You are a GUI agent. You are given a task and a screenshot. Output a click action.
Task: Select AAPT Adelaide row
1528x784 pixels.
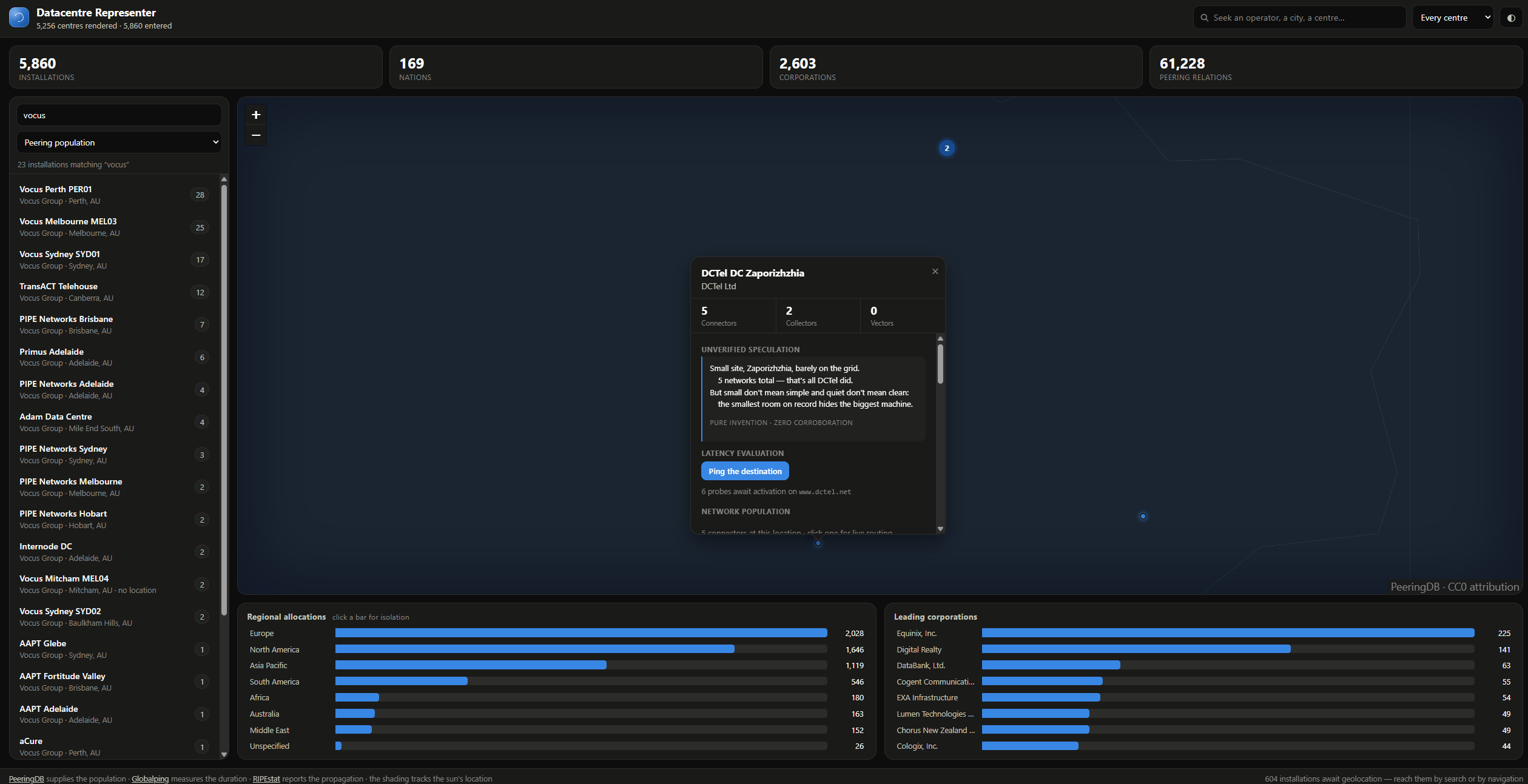pos(115,714)
